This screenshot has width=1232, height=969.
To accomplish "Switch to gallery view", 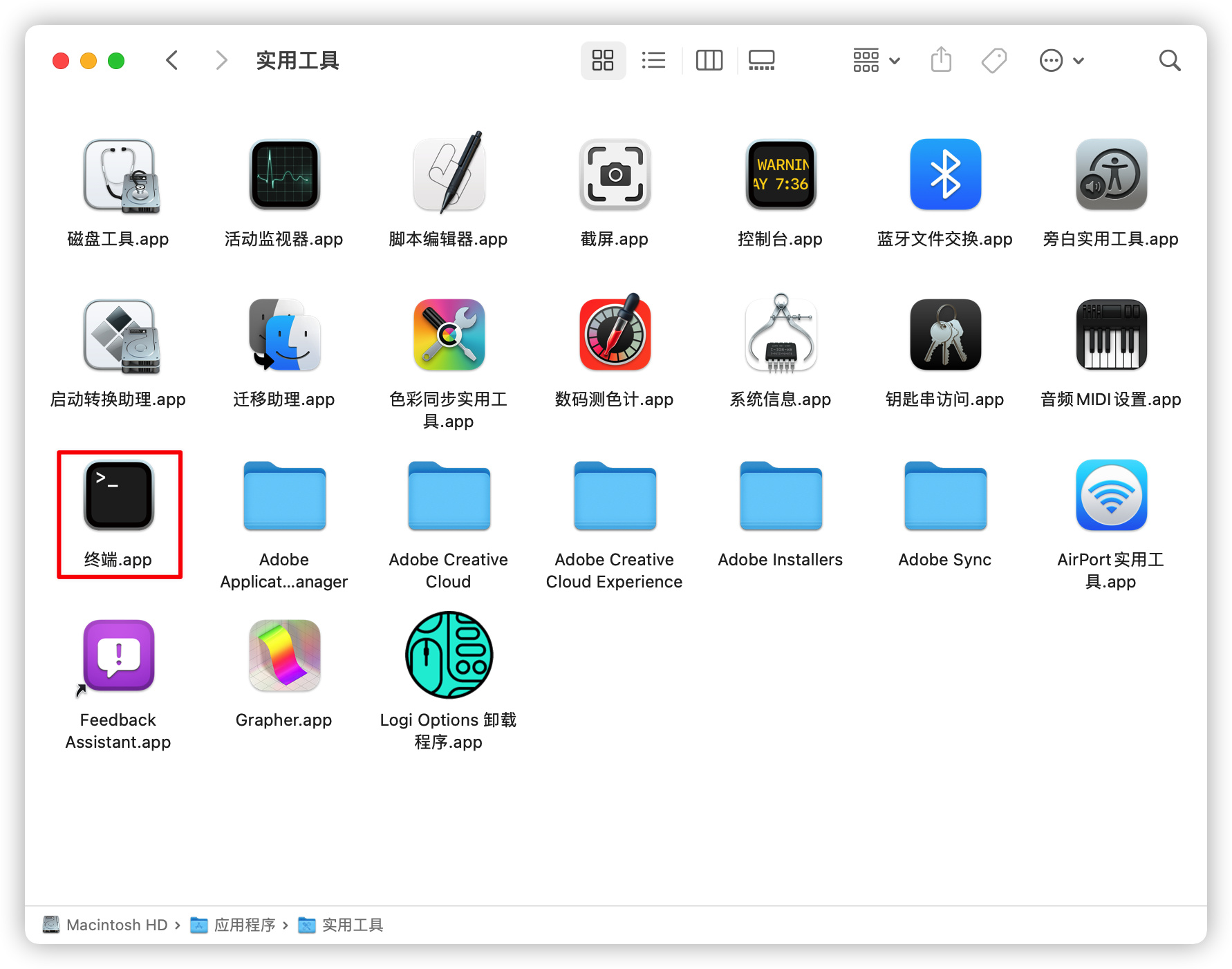I will coord(761,60).
